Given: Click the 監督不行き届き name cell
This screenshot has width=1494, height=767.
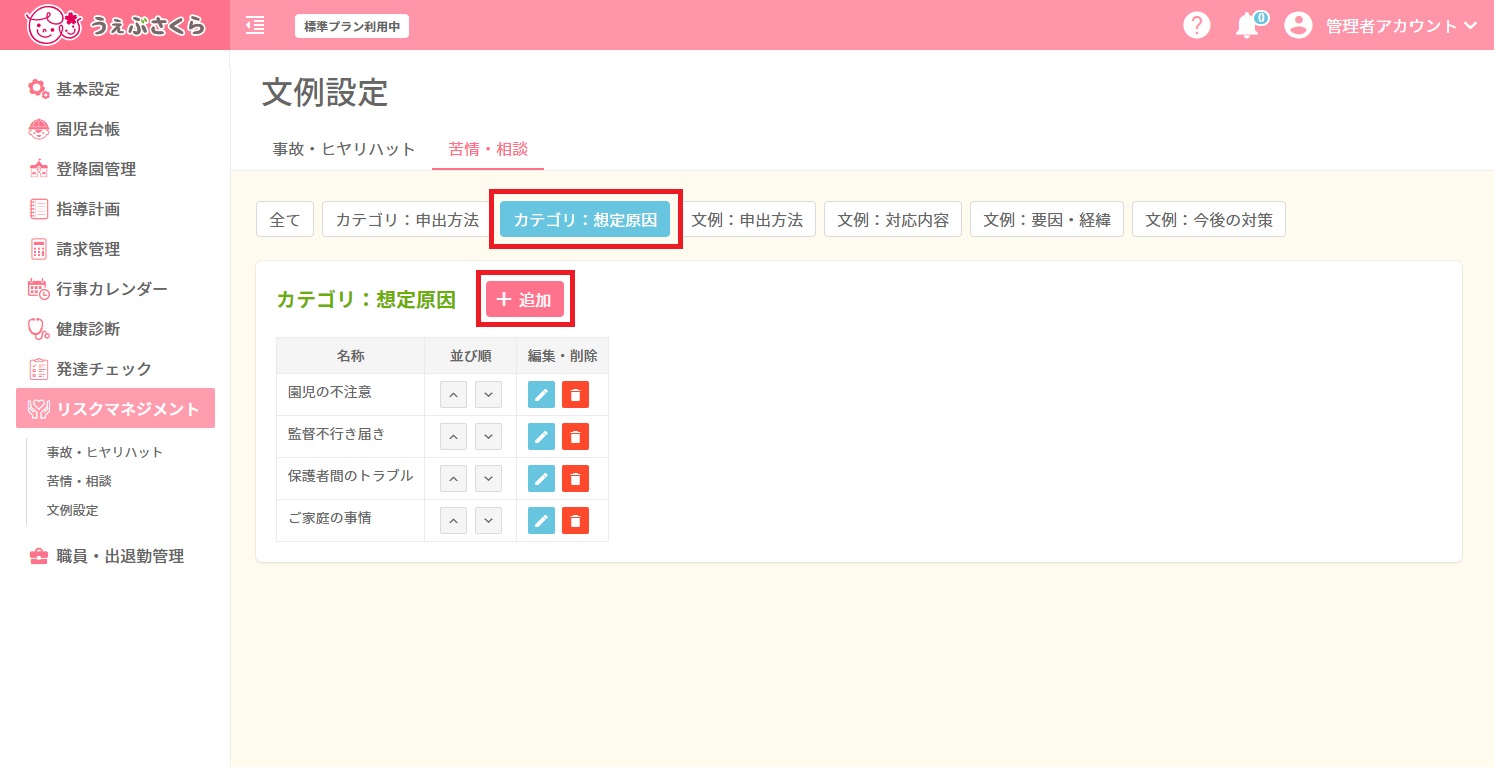Looking at the screenshot, I should tap(350, 437).
